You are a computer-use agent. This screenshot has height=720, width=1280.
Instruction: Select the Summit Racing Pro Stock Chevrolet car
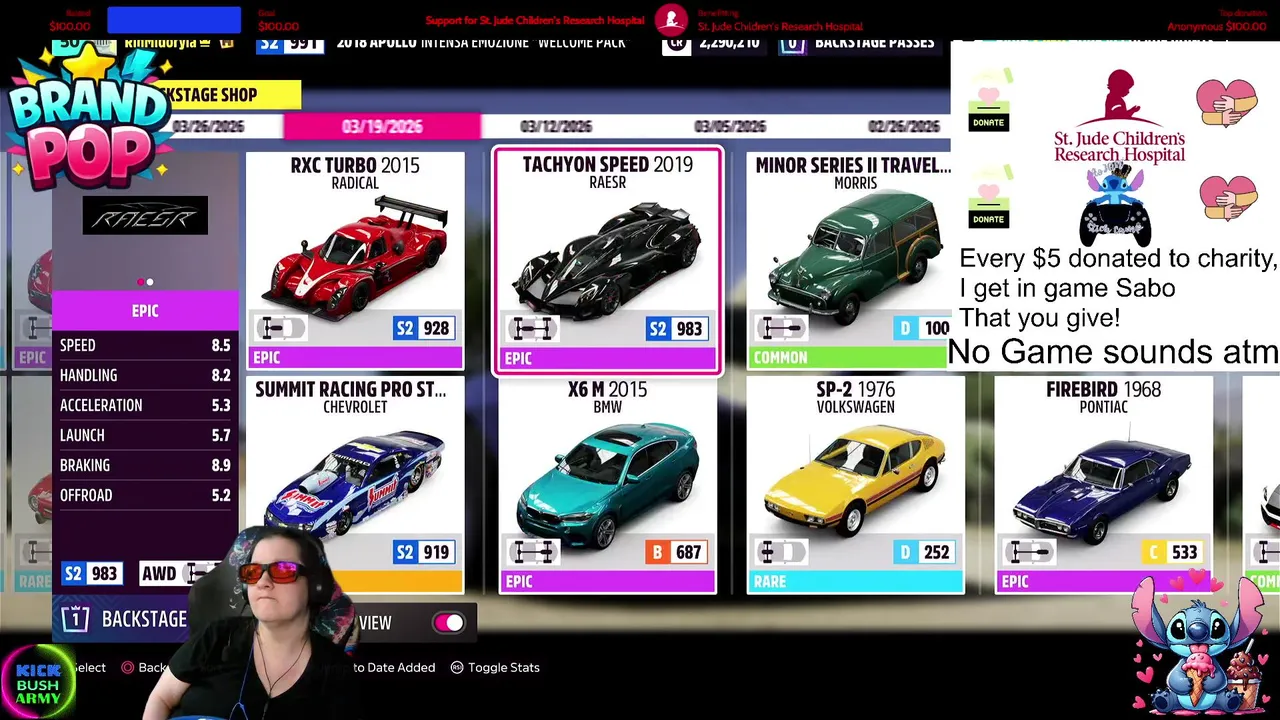[355, 485]
